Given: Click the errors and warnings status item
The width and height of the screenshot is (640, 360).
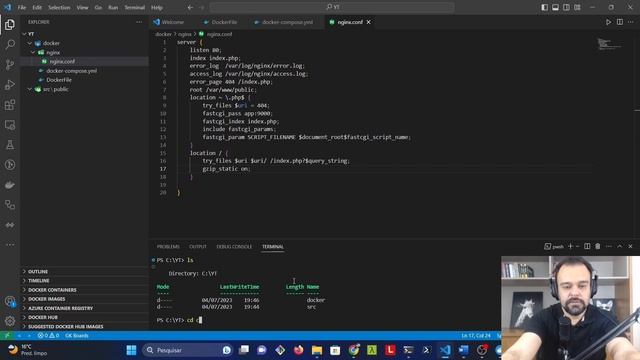Looking at the screenshot, I should tap(48, 336).
